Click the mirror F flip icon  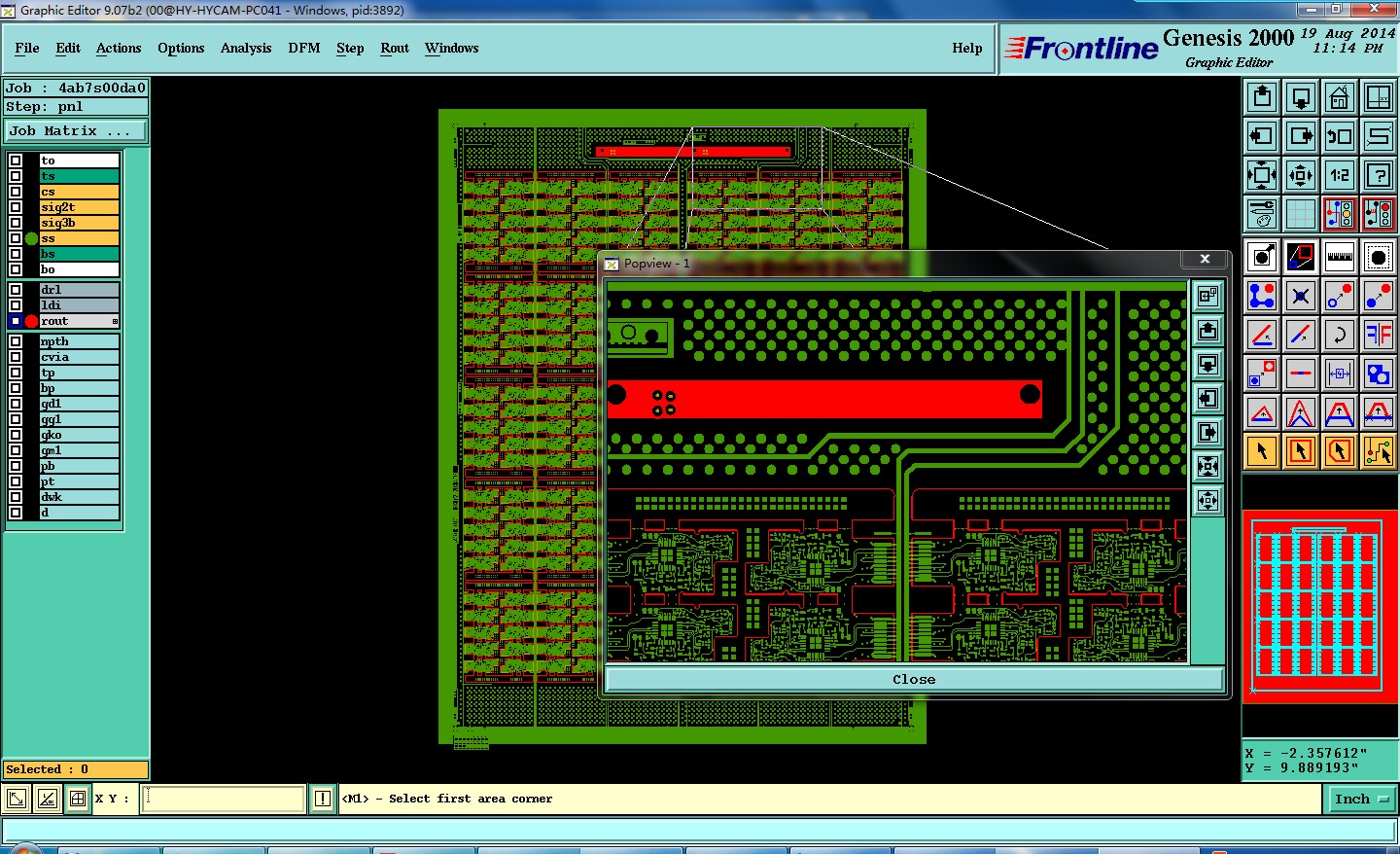(1379, 335)
